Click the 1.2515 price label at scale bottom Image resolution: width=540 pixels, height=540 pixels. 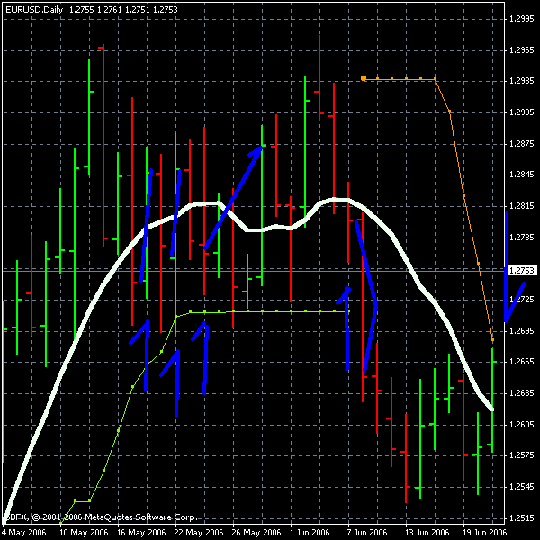click(522, 518)
